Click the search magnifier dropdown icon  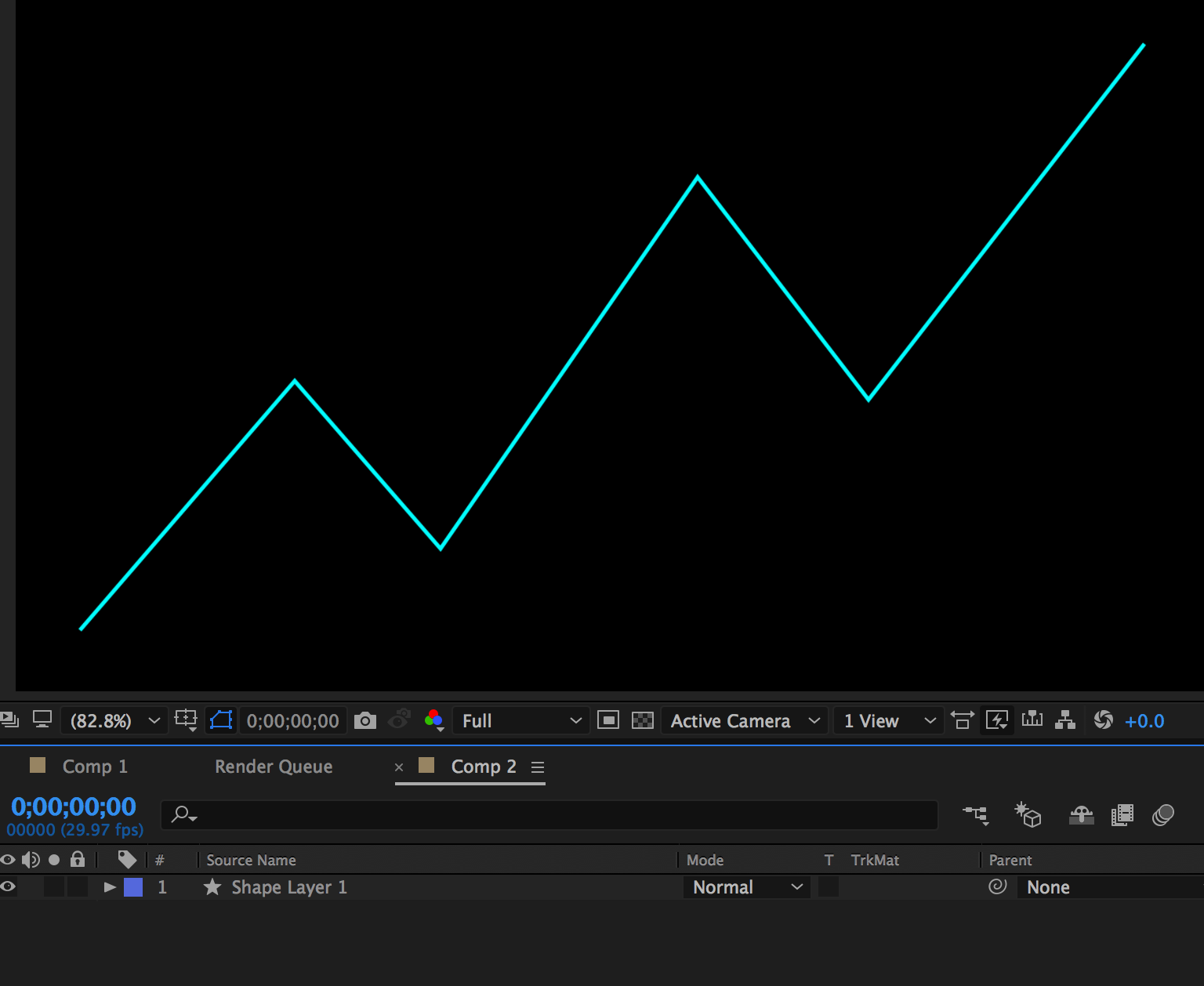tap(184, 814)
